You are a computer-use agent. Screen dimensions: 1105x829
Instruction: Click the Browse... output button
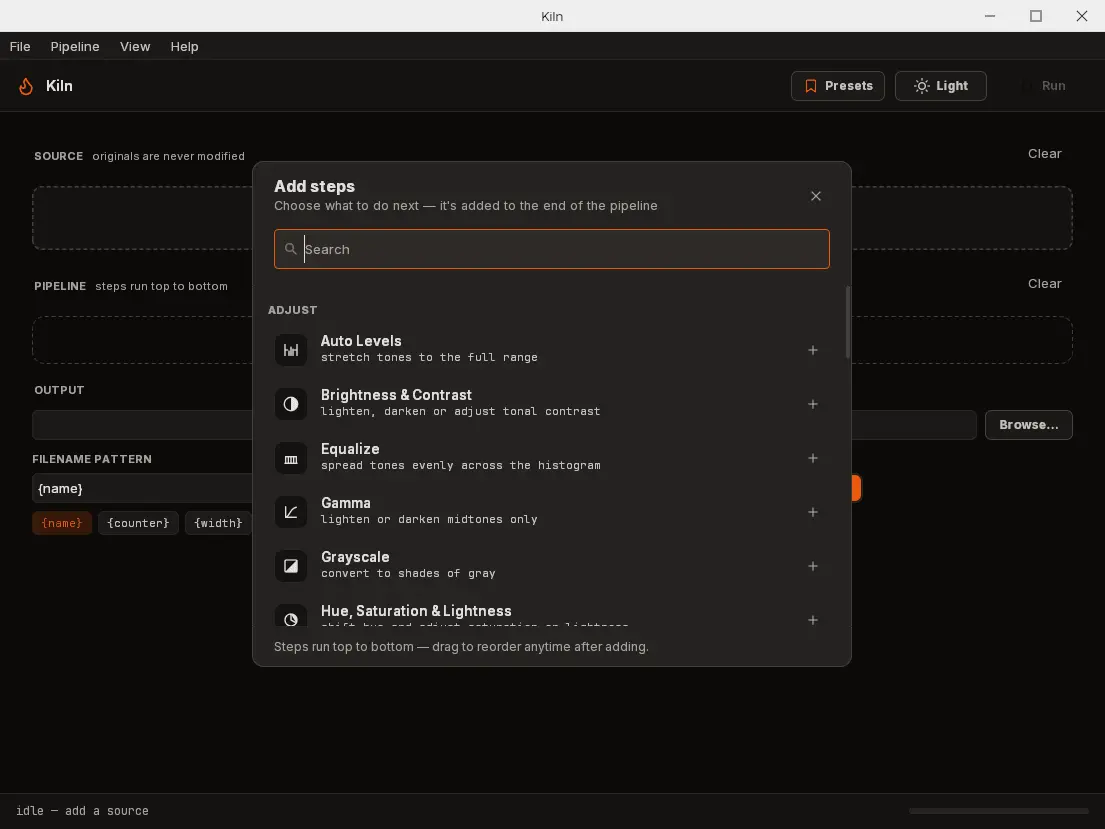pos(1028,425)
